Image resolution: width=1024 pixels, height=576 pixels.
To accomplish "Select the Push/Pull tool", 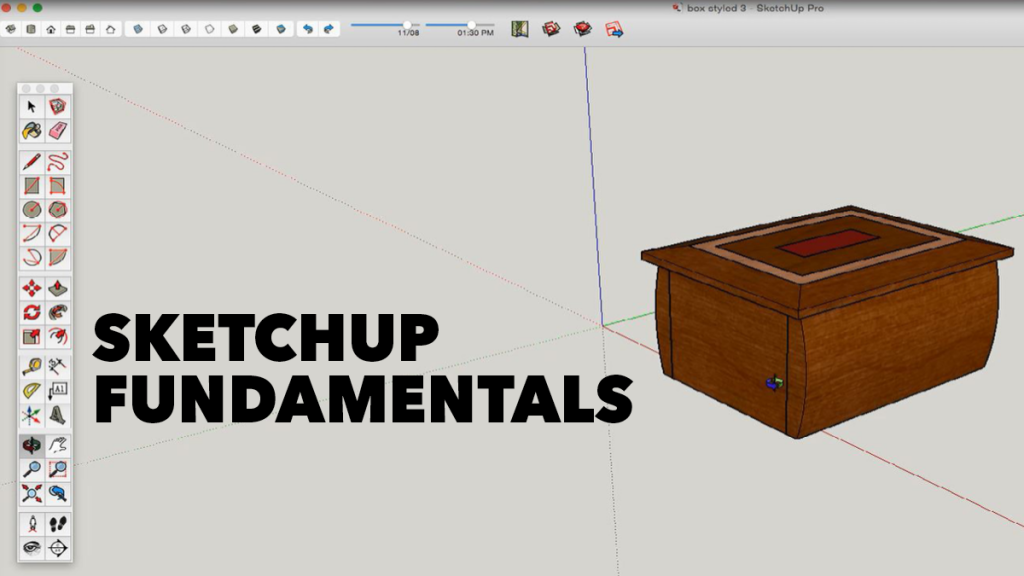I will point(57,288).
